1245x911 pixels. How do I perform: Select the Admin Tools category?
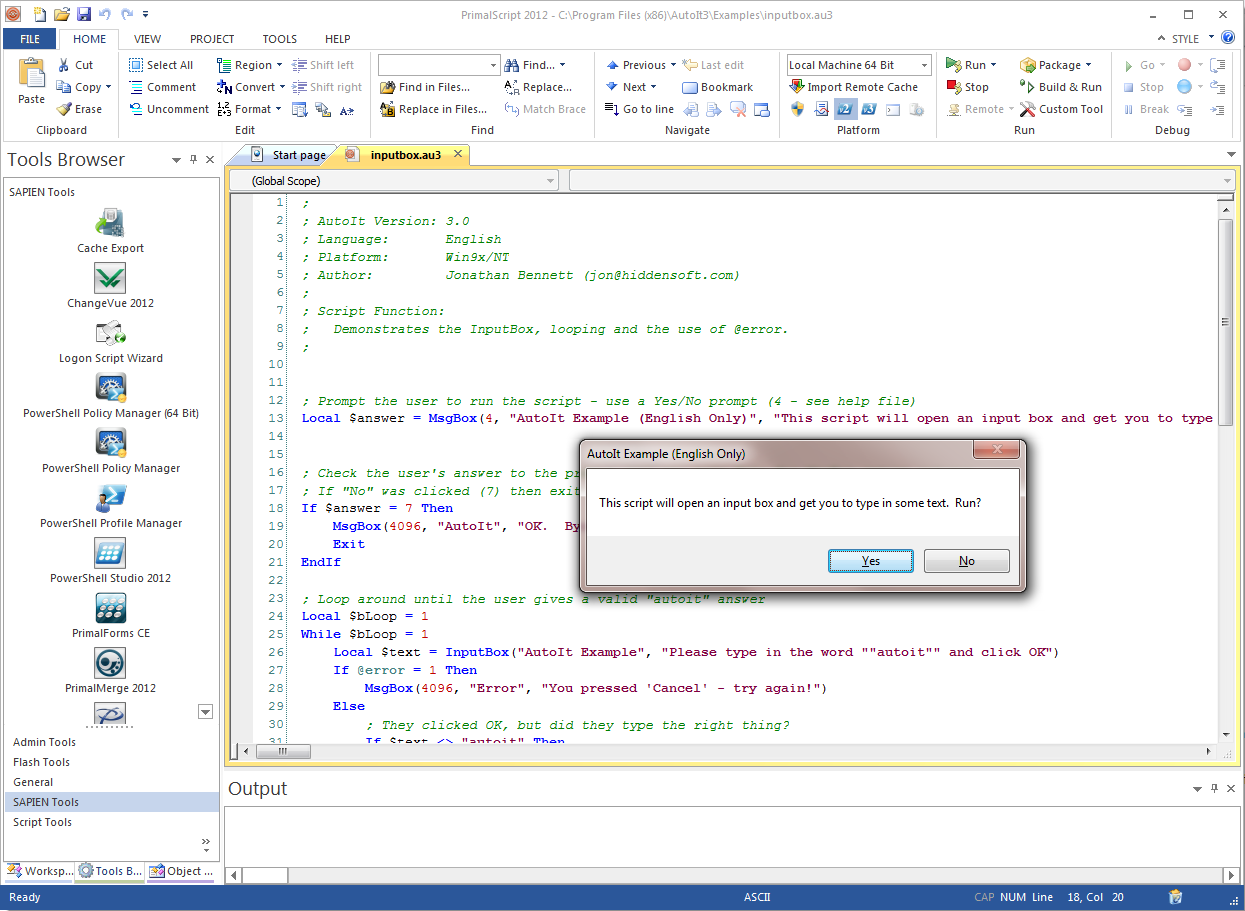click(111, 742)
